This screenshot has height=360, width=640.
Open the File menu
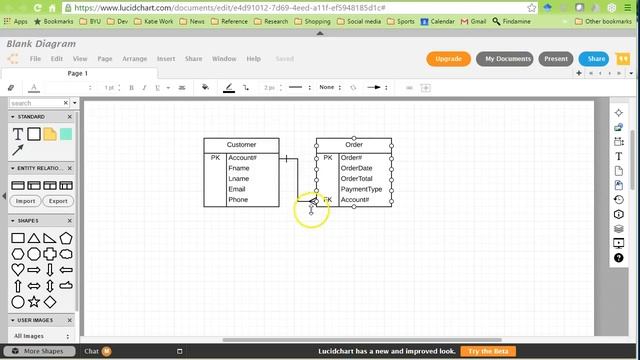pyautogui.click(x=36, y=59)
